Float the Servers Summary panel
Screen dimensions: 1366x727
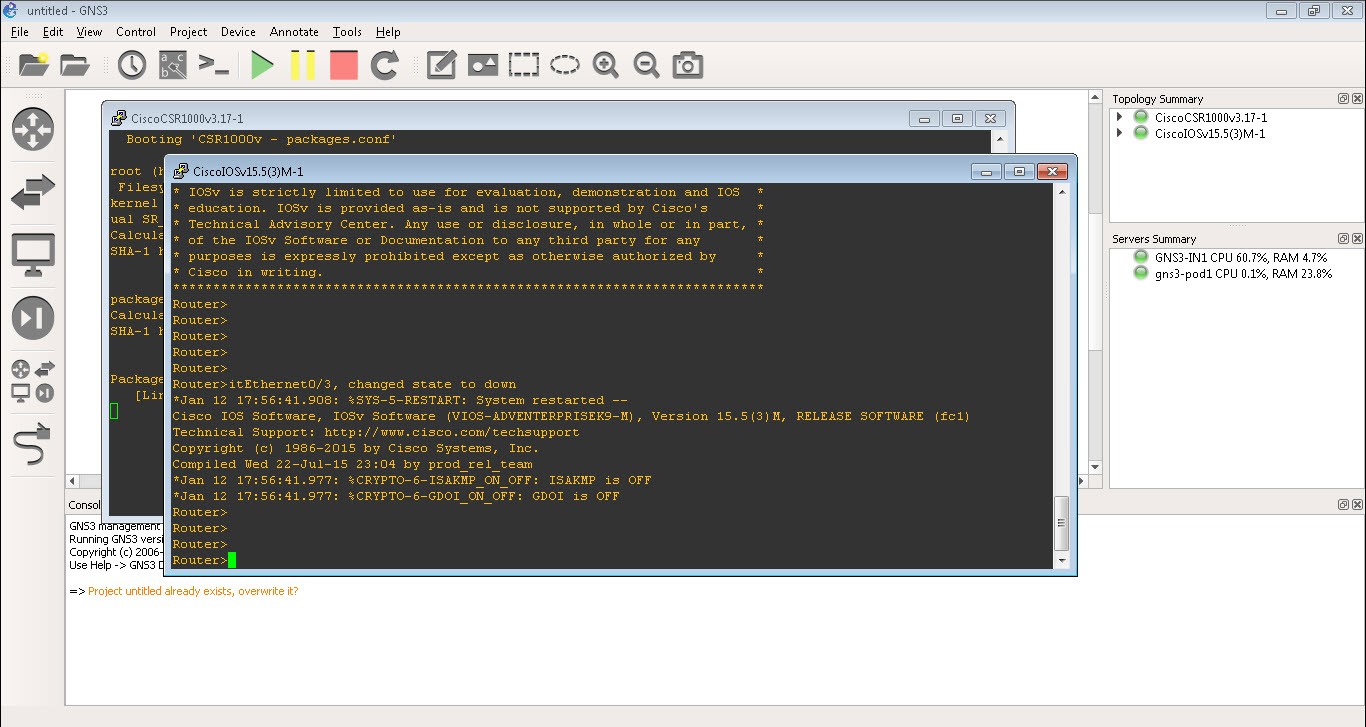click(1343, 239)
